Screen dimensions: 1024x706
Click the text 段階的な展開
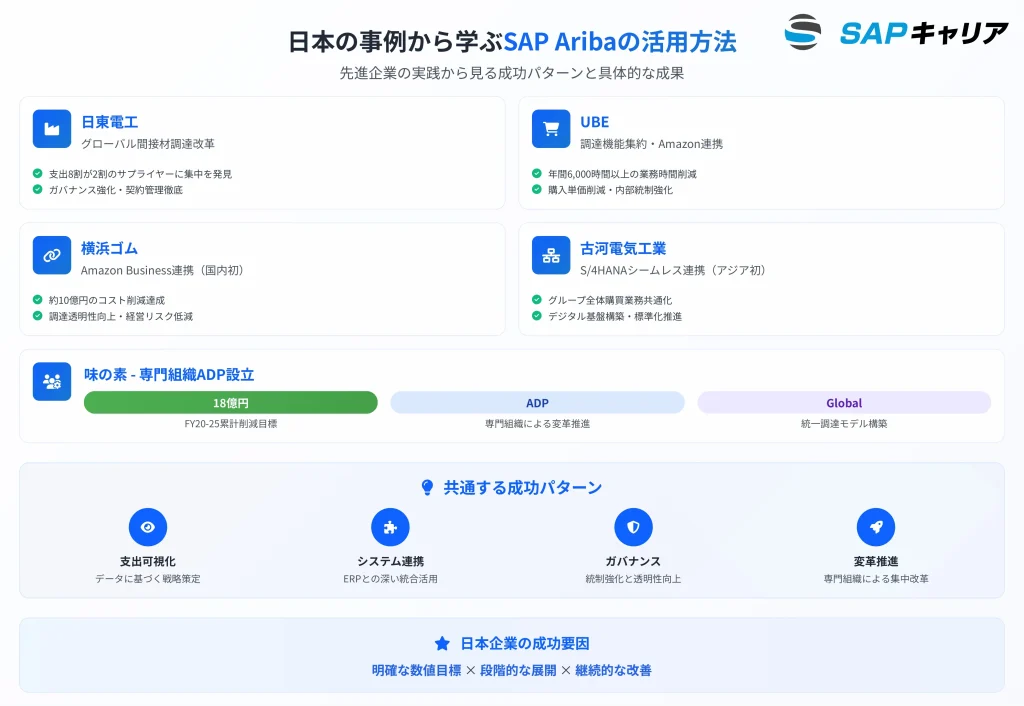click(x=519, y=671)
